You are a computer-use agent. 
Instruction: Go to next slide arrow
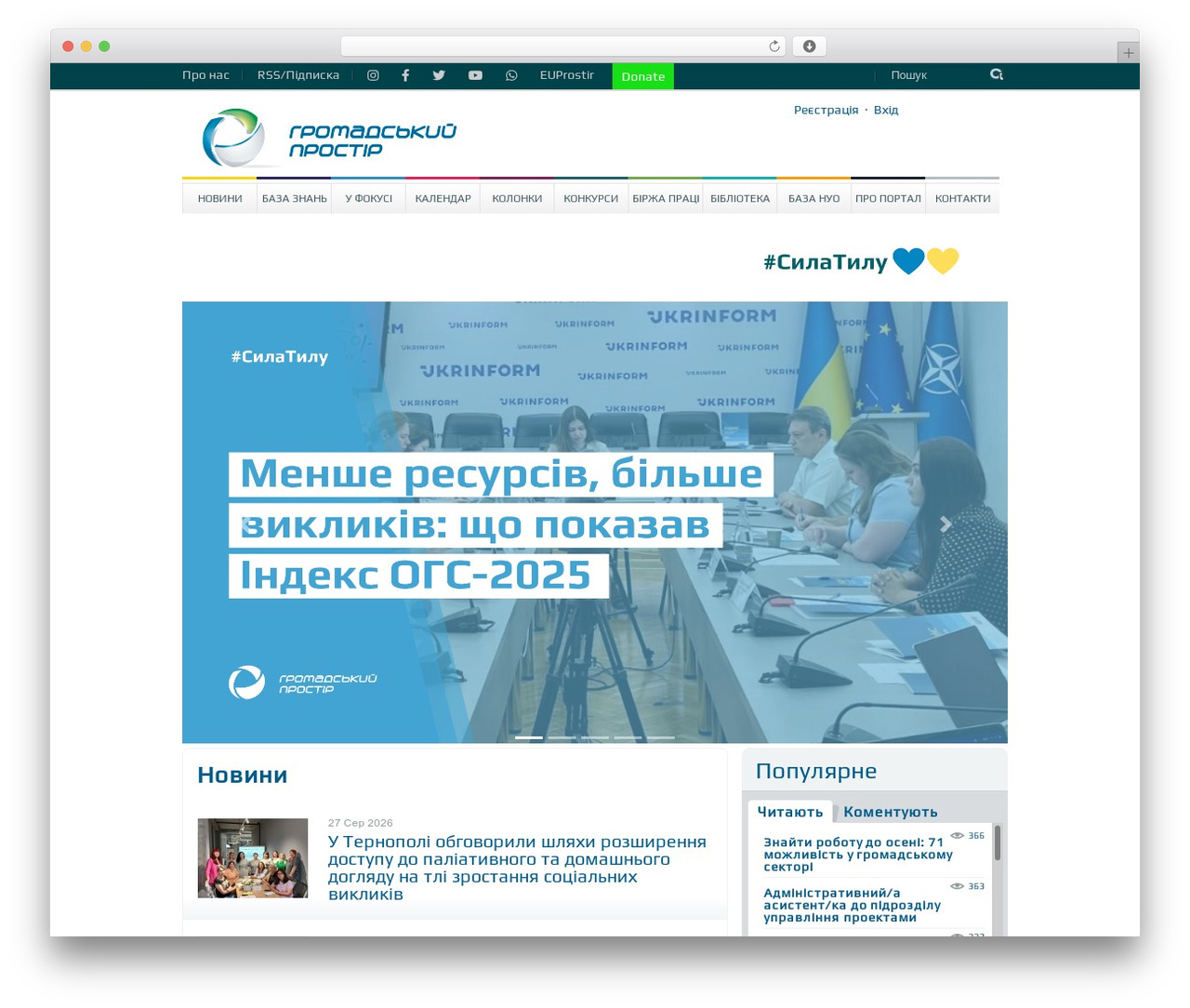945,524
